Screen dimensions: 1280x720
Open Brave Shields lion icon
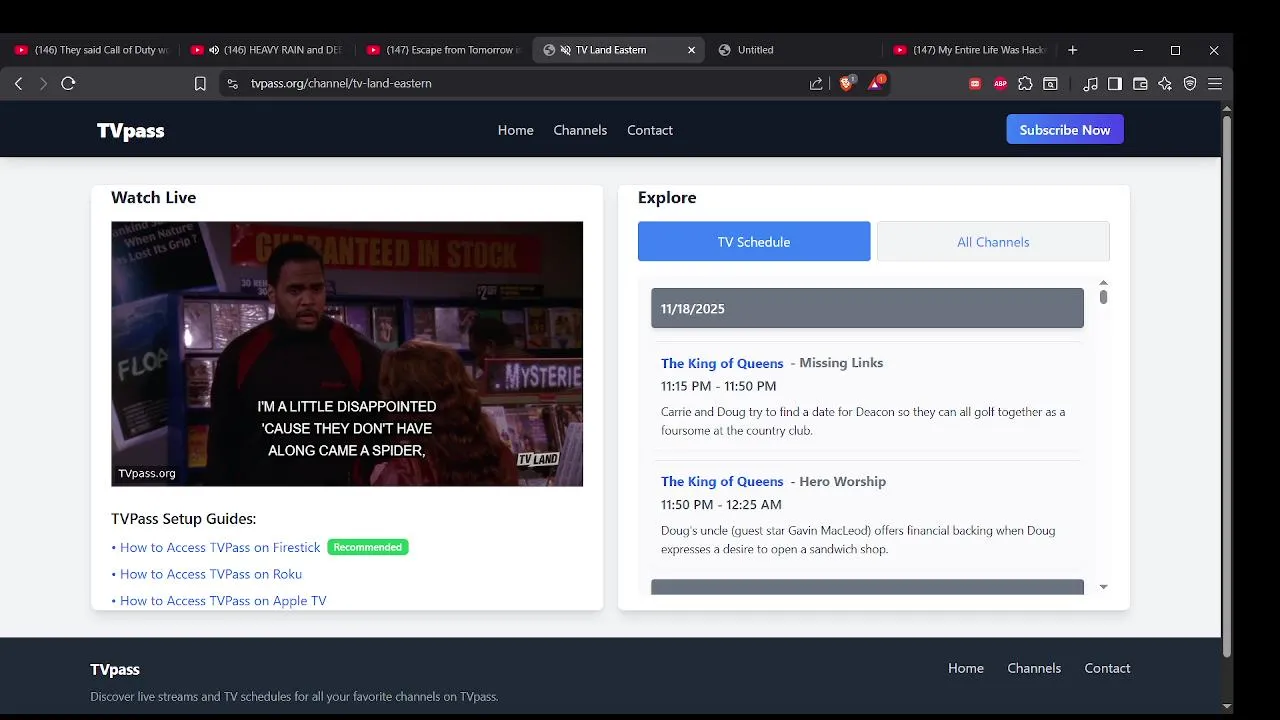point(846,84)
